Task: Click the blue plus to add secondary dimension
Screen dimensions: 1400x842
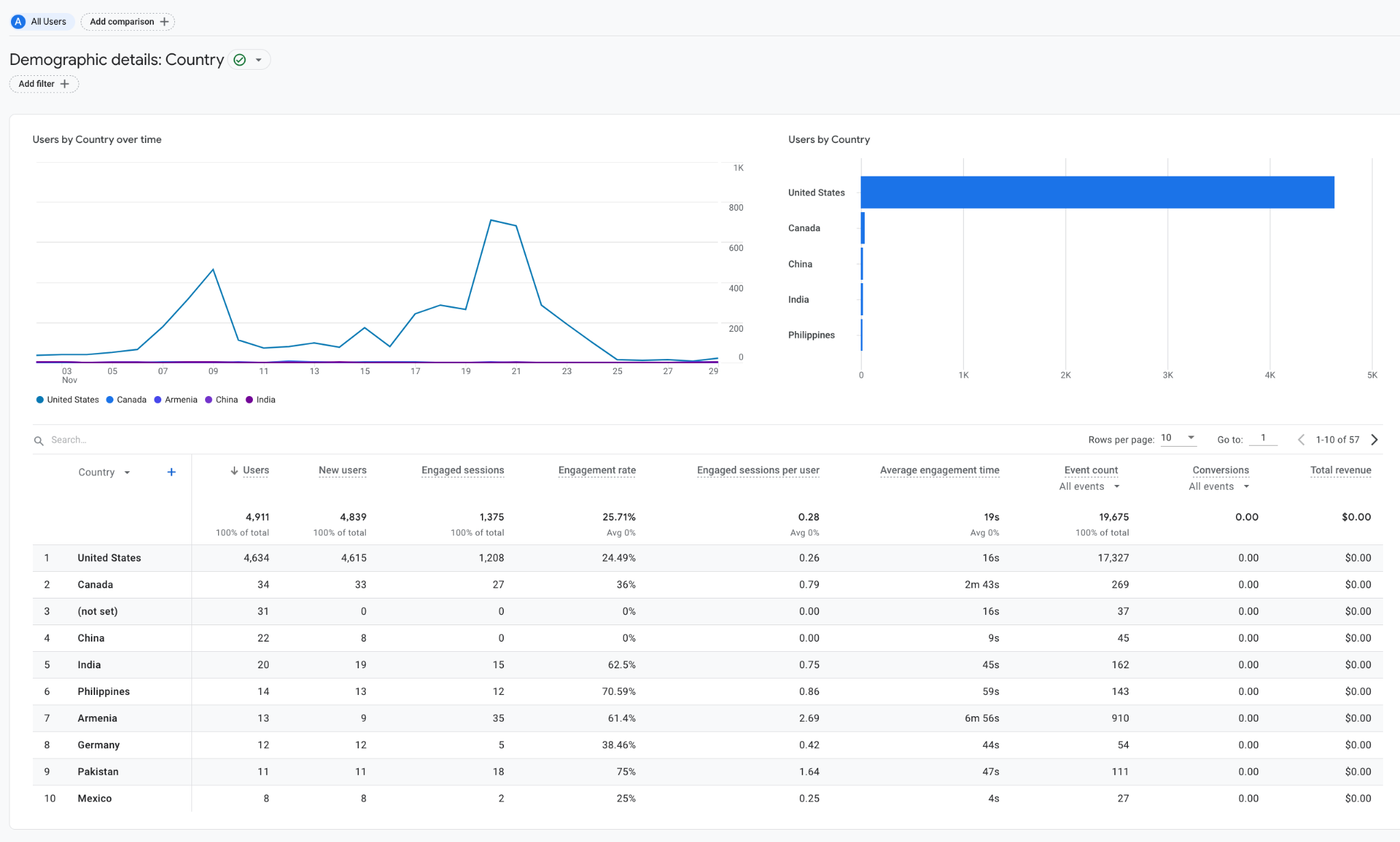Action: click(x=172, y=472)
